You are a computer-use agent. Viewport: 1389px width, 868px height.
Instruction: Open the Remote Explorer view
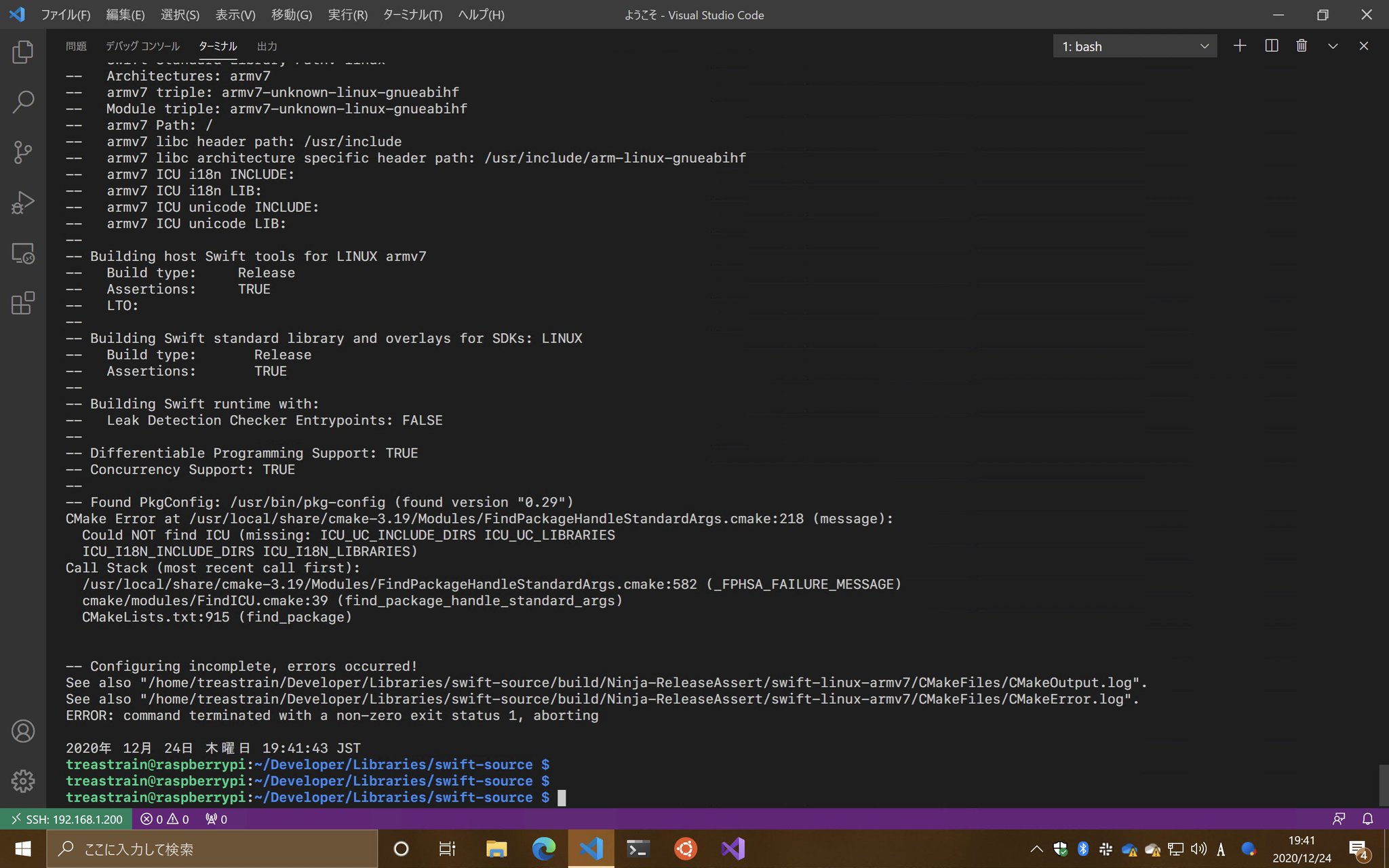(x=23, y=253)
